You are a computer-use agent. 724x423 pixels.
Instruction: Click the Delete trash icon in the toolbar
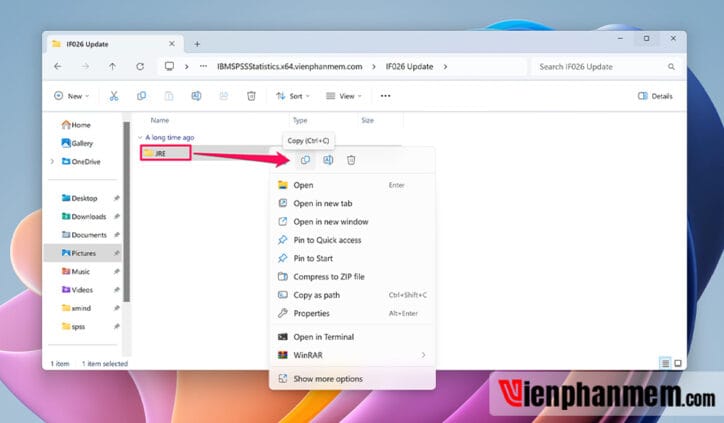(251, 96)
